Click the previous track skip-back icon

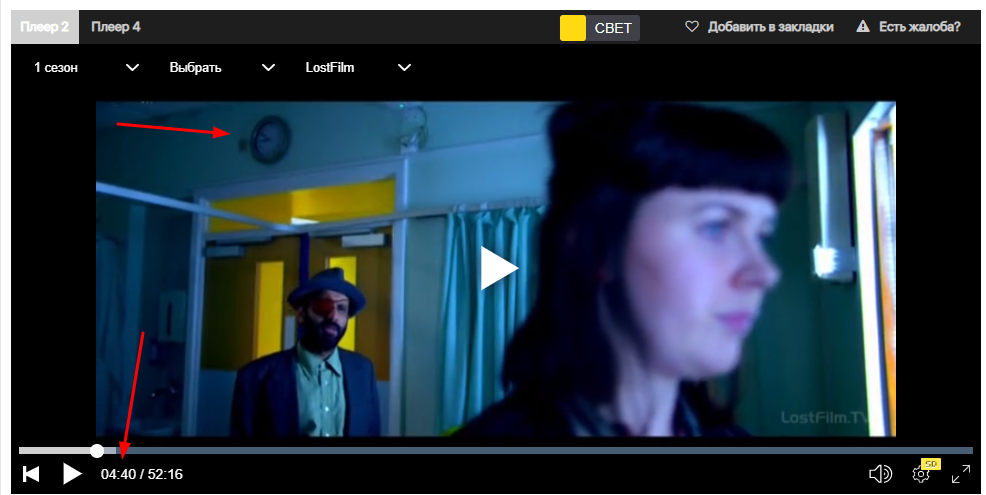coord(31,474)
